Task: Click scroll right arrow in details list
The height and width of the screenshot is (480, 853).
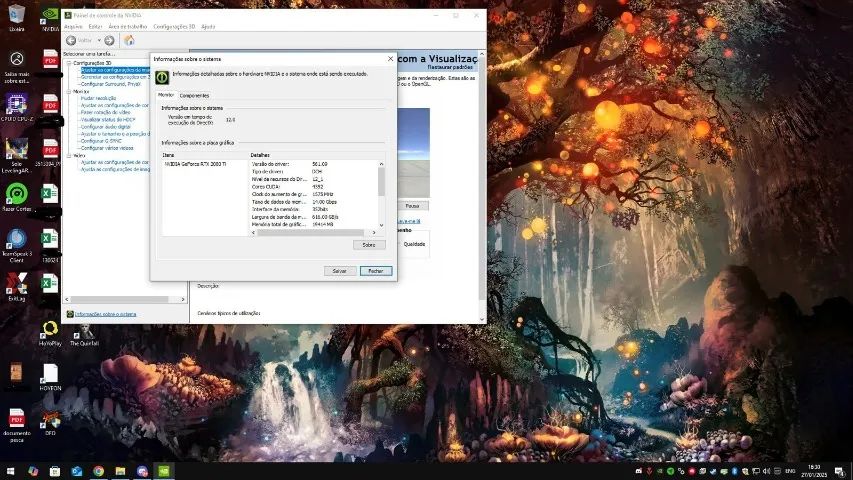Action: [374, 233]
